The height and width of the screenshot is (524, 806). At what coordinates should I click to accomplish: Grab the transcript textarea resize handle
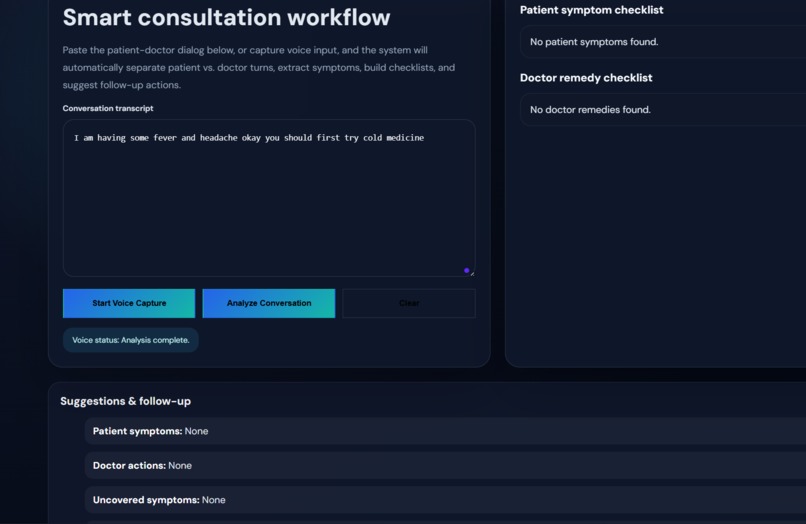point(472,274)
